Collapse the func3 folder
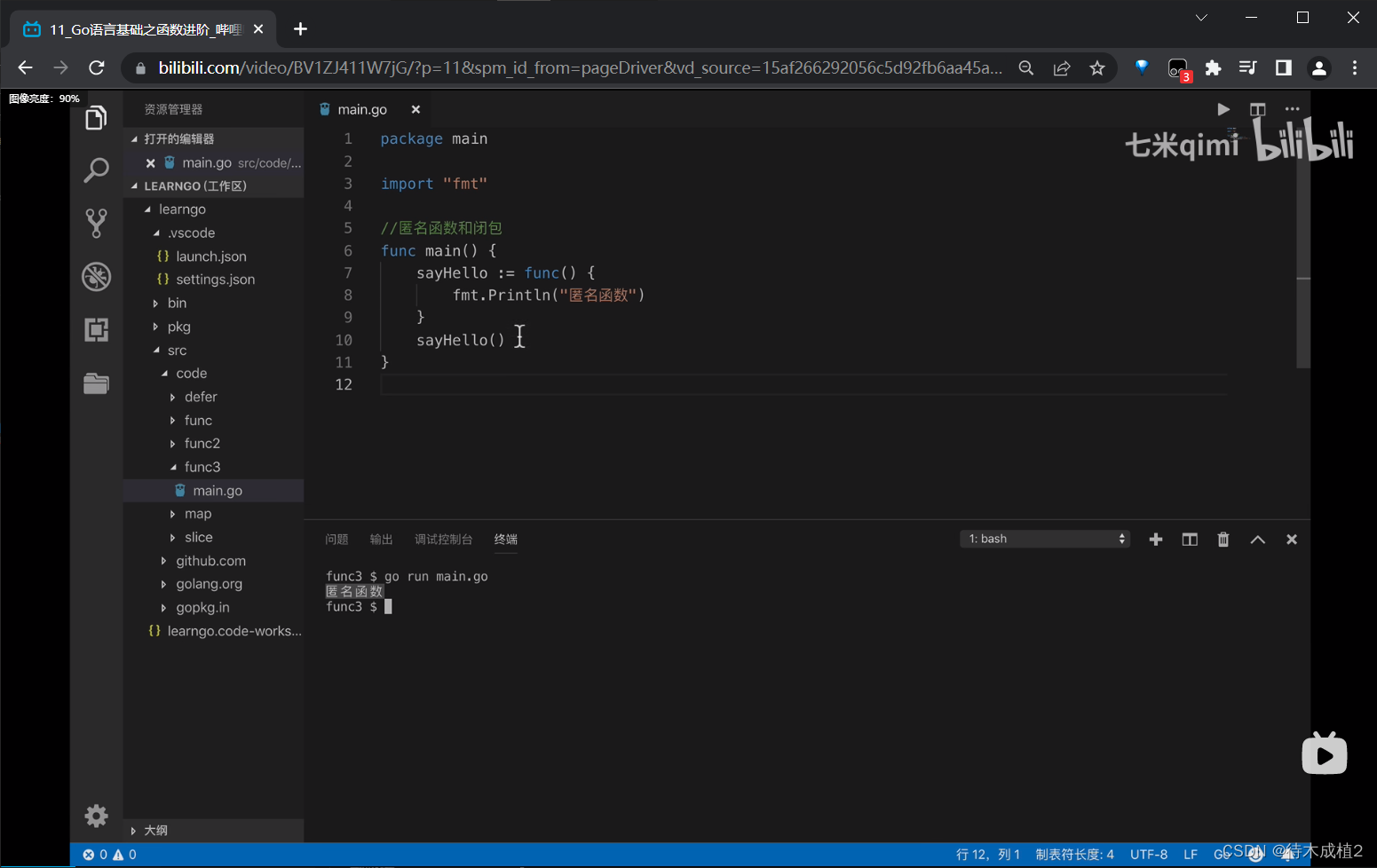The image size is (1377, 868). tap(213, 467)
